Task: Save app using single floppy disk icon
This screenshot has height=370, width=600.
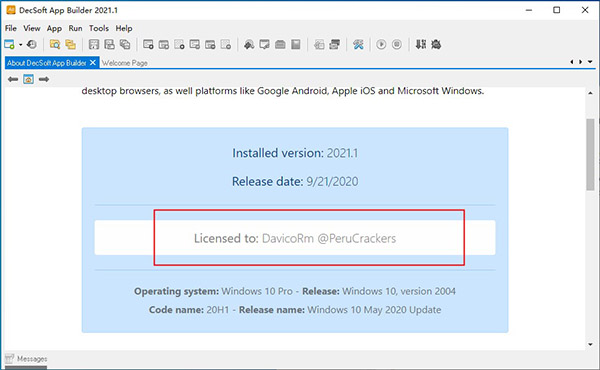Action: tap(94, 44)
